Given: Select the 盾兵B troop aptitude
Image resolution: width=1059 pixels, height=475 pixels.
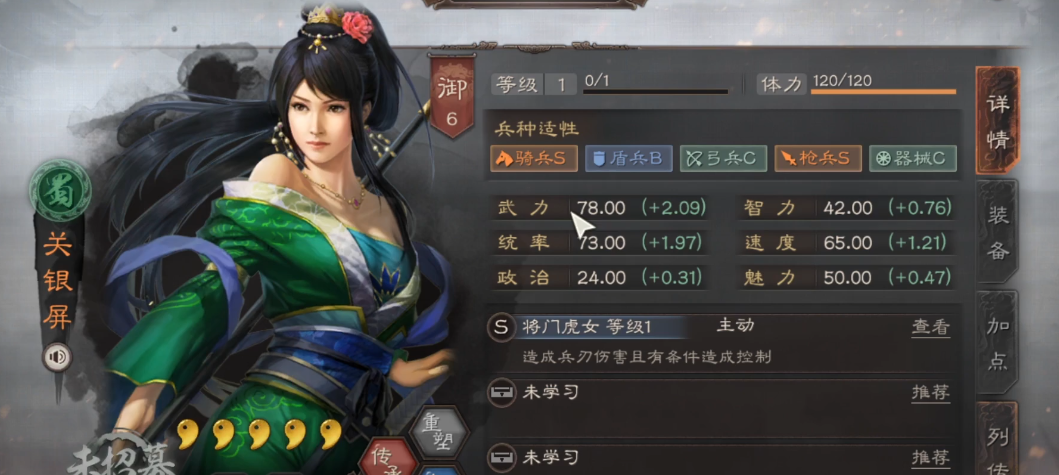Looking at the screenshot, I should (628, 159).
